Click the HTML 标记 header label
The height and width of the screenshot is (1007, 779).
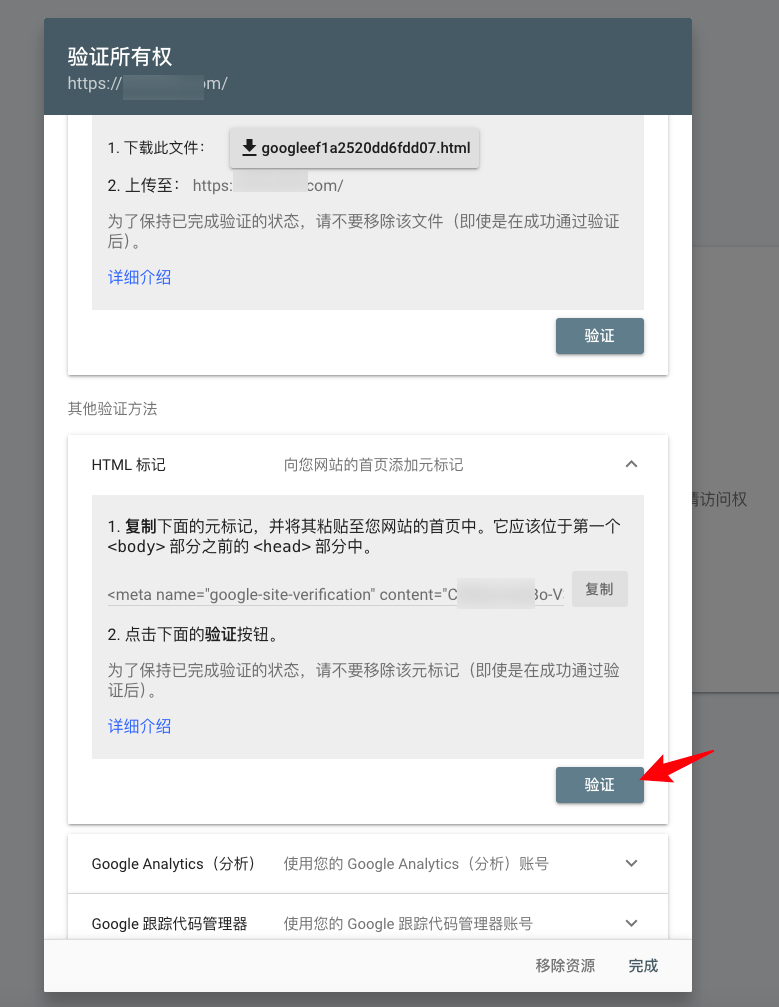128,465
